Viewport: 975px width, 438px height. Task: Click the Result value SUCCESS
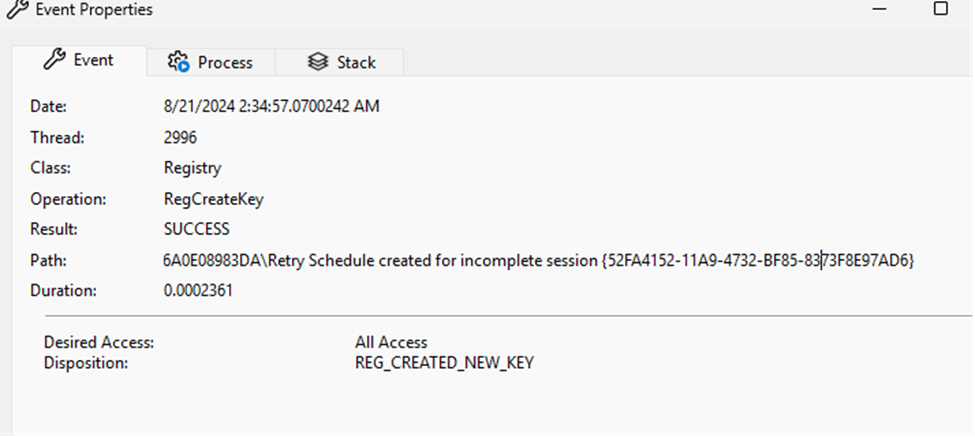[196, 229]
